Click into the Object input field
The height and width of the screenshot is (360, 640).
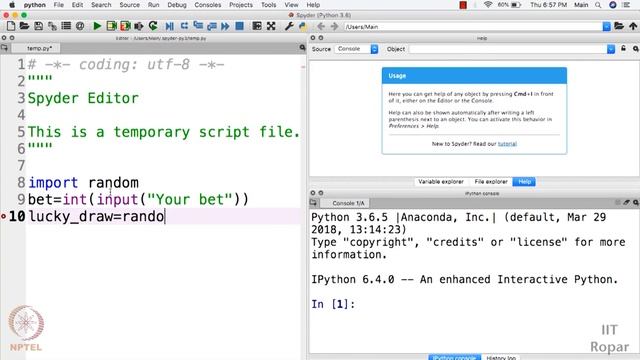tap(508, 49)
